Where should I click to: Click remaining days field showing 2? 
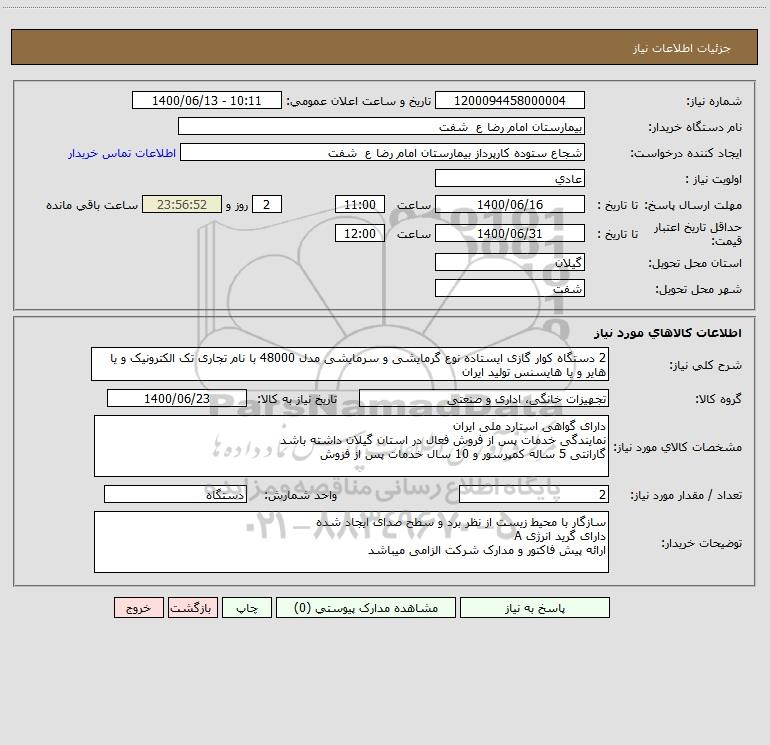(267, 205)
